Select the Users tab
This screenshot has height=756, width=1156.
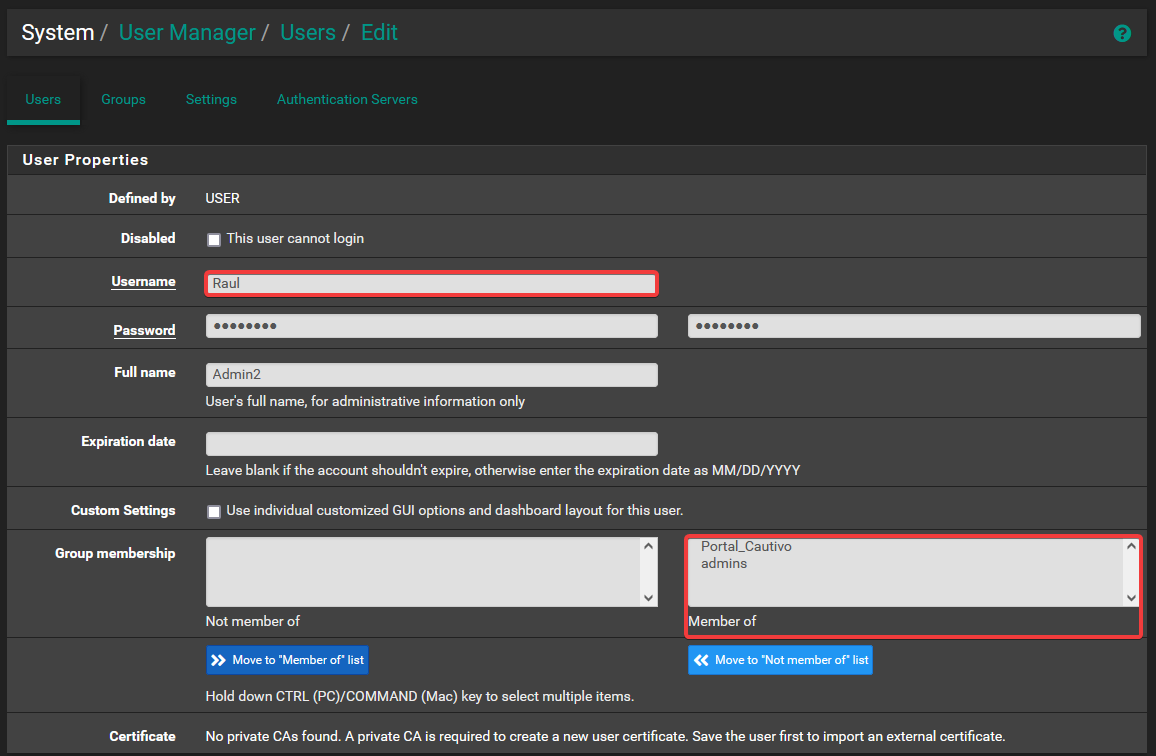(43, 99)
